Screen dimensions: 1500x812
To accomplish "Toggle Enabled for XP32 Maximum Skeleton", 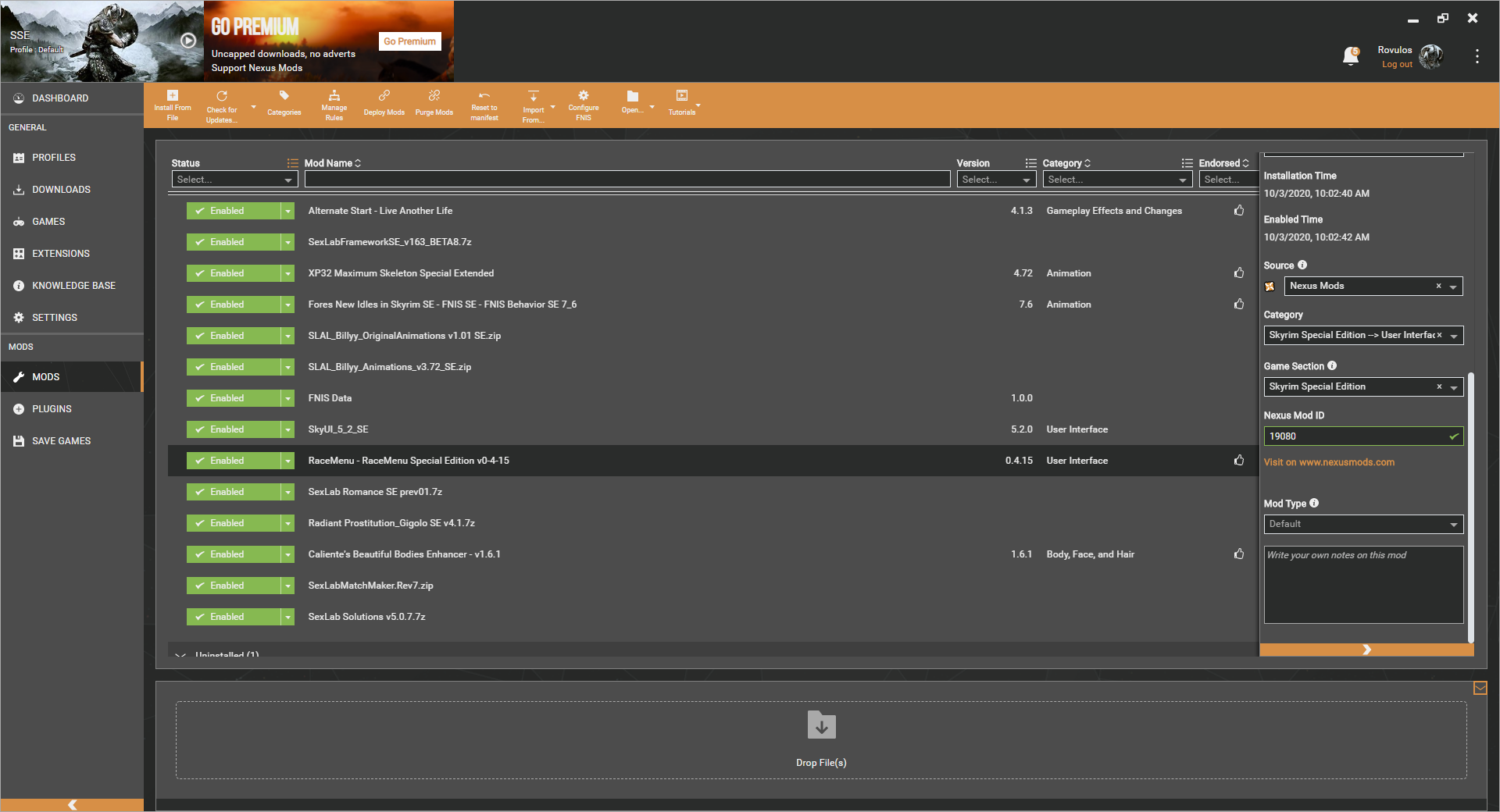I will pyautogui.click(x=234, y=273).
